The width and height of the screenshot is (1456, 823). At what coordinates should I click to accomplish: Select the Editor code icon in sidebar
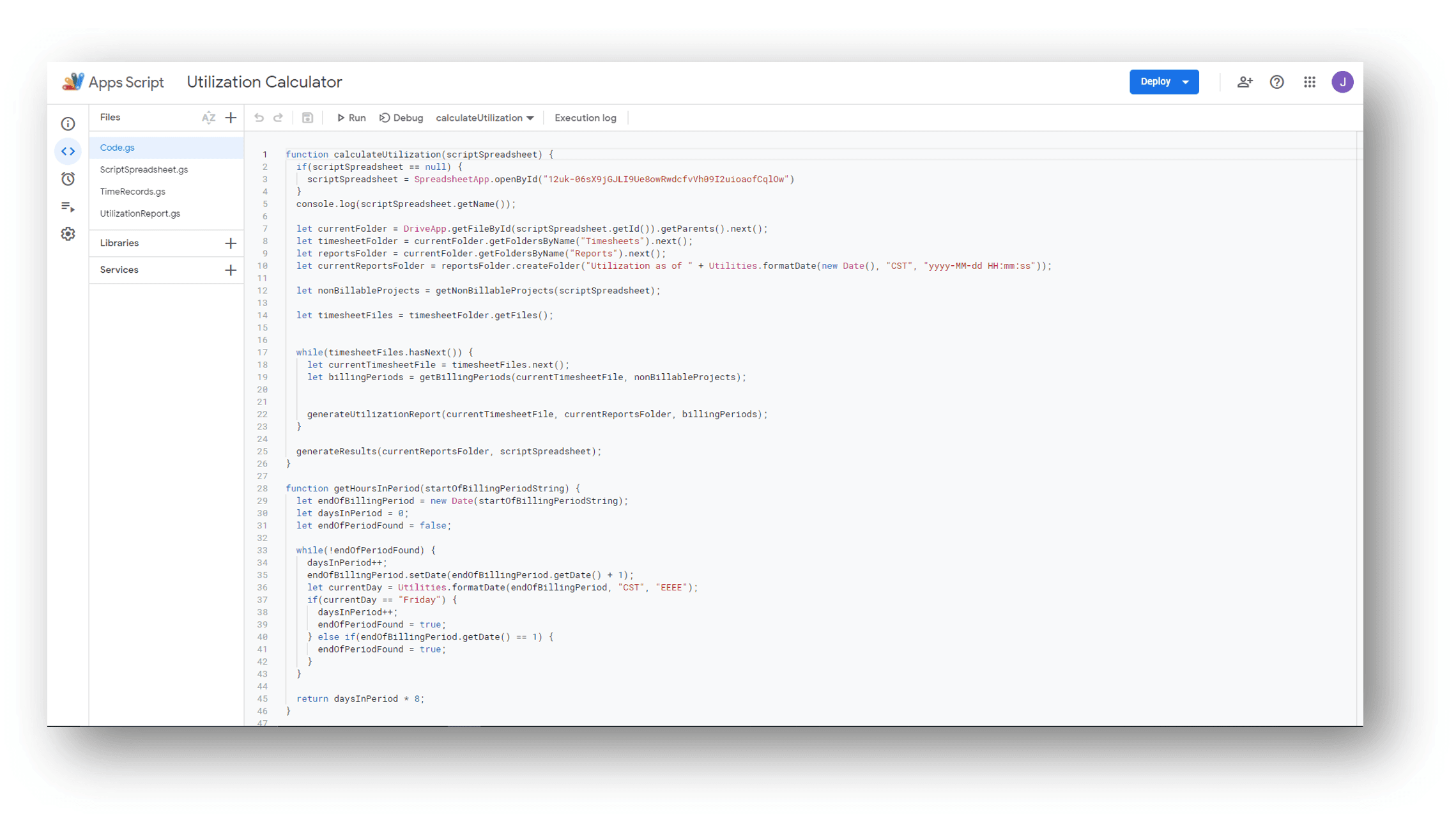(x=68, y=151)
